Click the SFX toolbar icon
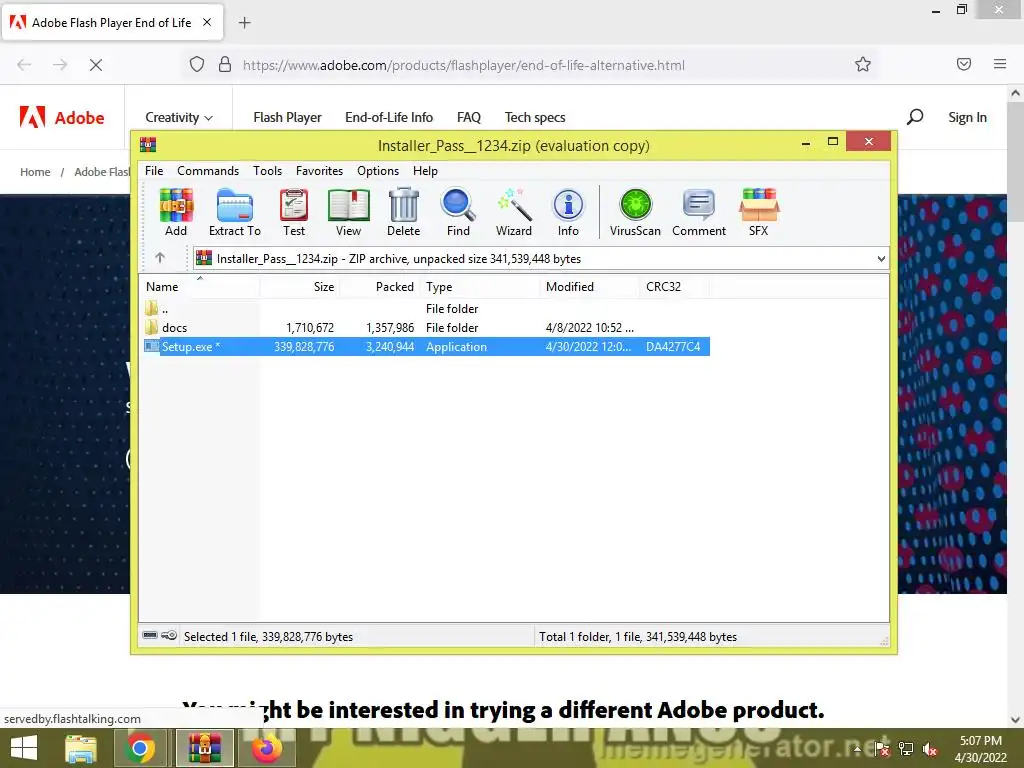Image resolution: width=1024 pixels, height=768 pixels. coord(759,212)
